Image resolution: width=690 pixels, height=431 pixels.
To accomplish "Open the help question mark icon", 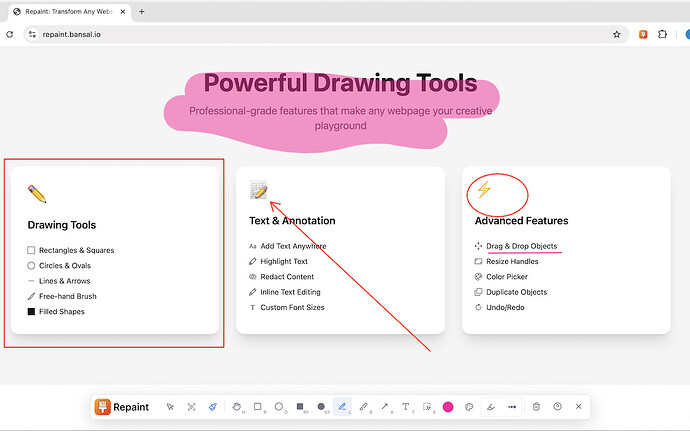I will (x=558, y=407).
